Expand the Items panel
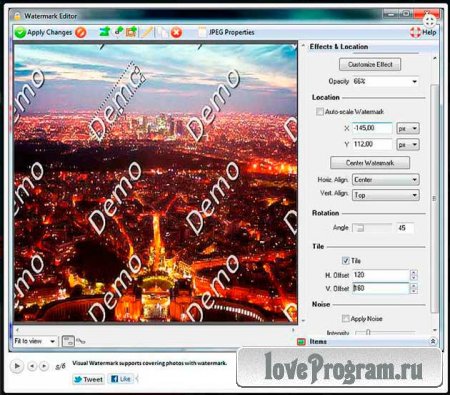The image size is (450, 395). [433, 341]
